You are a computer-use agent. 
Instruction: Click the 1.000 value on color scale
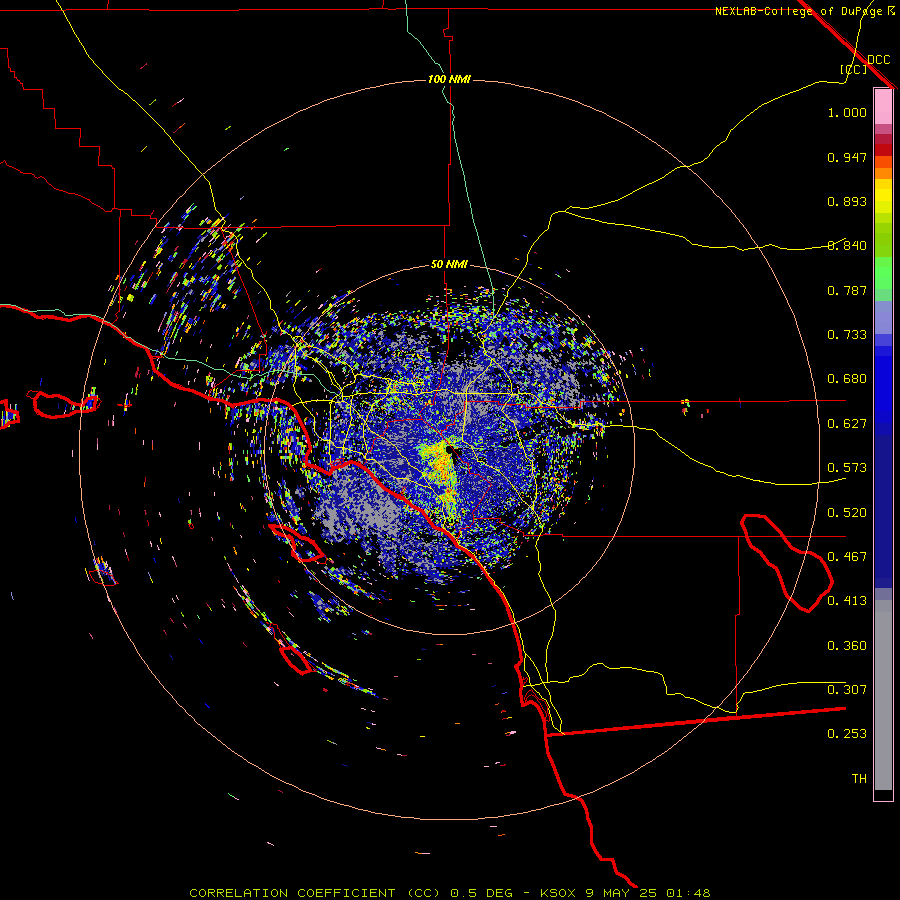click(x=847, y=113)
